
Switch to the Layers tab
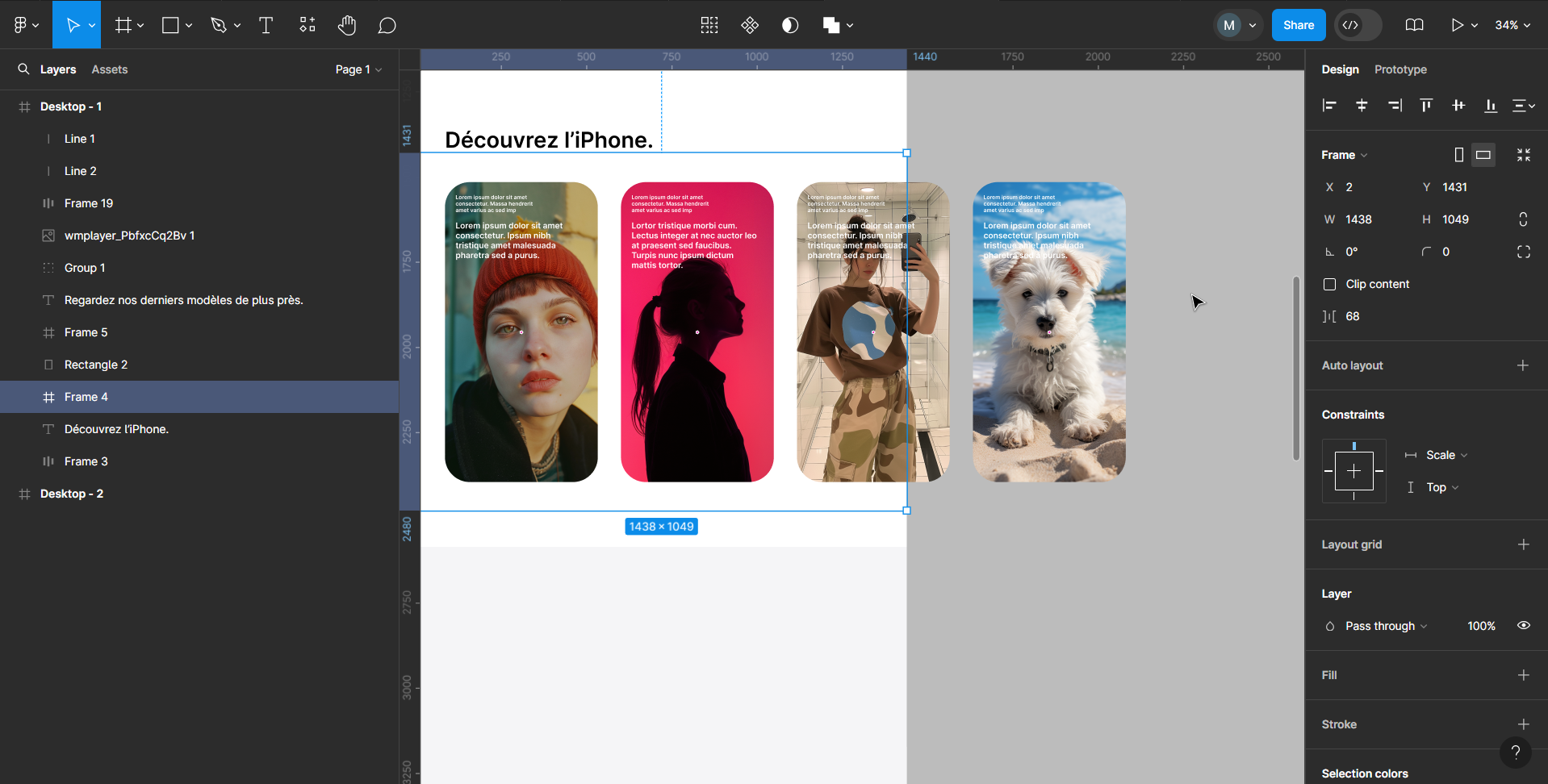click(x=58, y=69)
